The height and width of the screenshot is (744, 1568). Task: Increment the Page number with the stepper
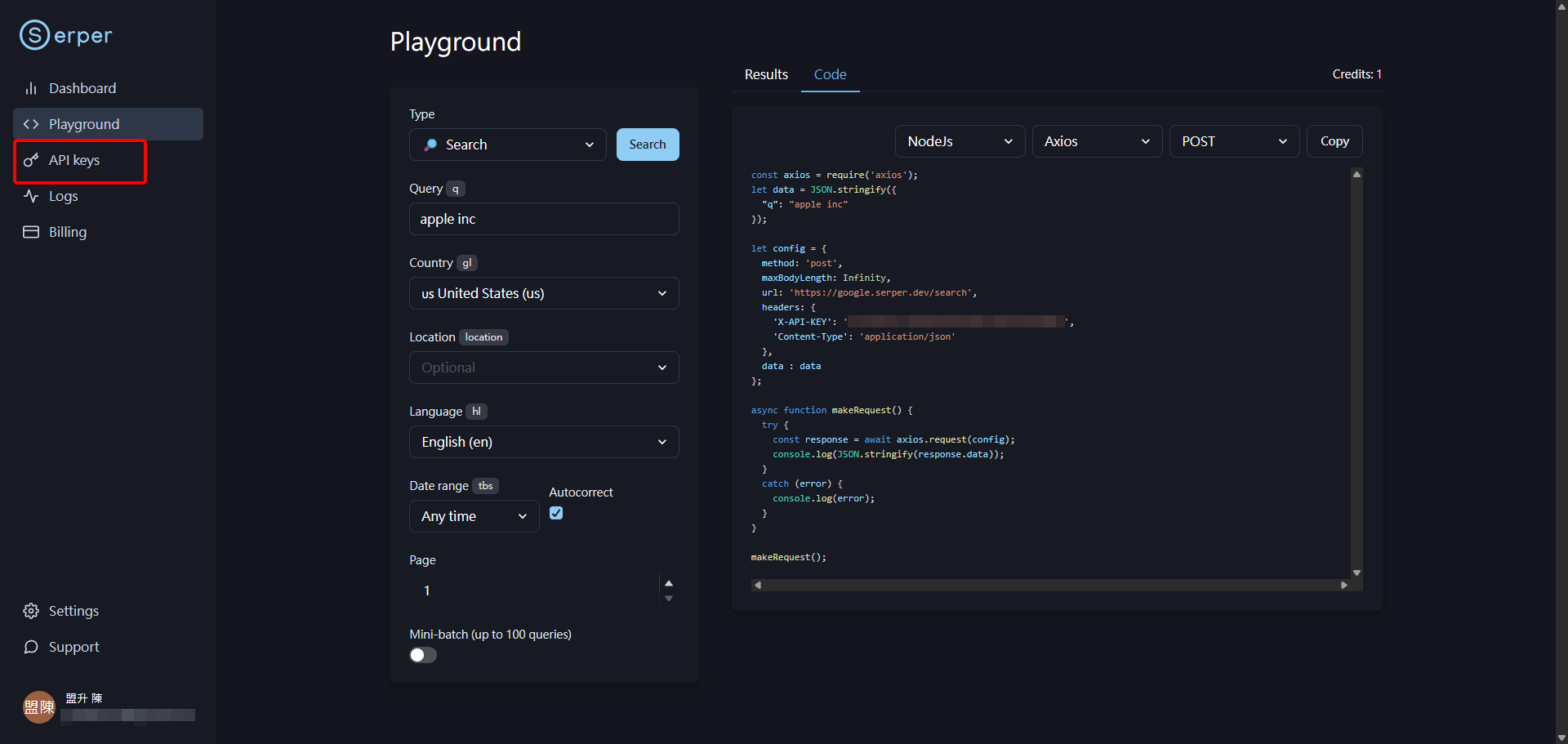pos(669,581)
